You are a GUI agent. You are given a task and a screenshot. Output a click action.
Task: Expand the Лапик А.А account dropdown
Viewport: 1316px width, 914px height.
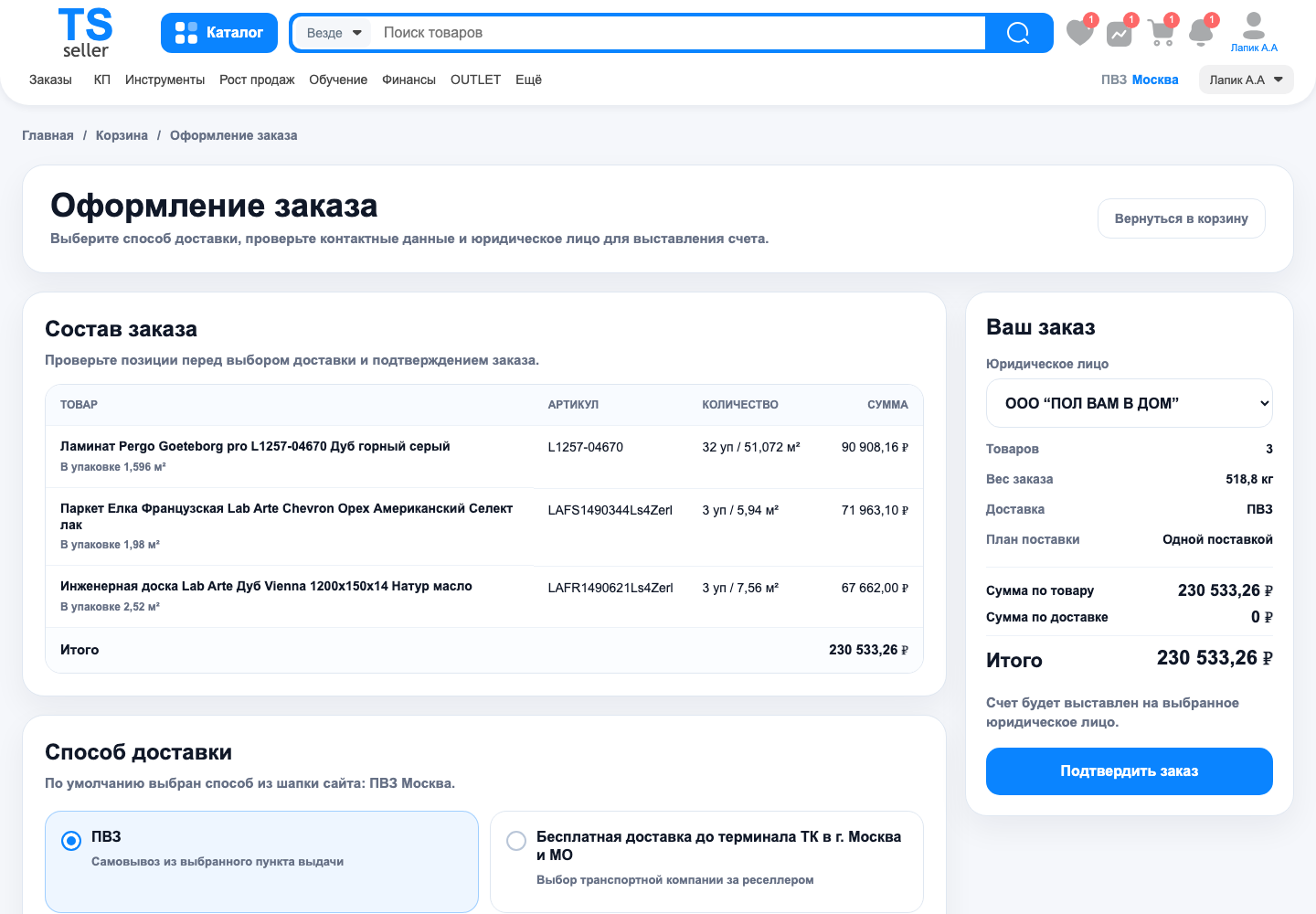(x=1246, y=80)
